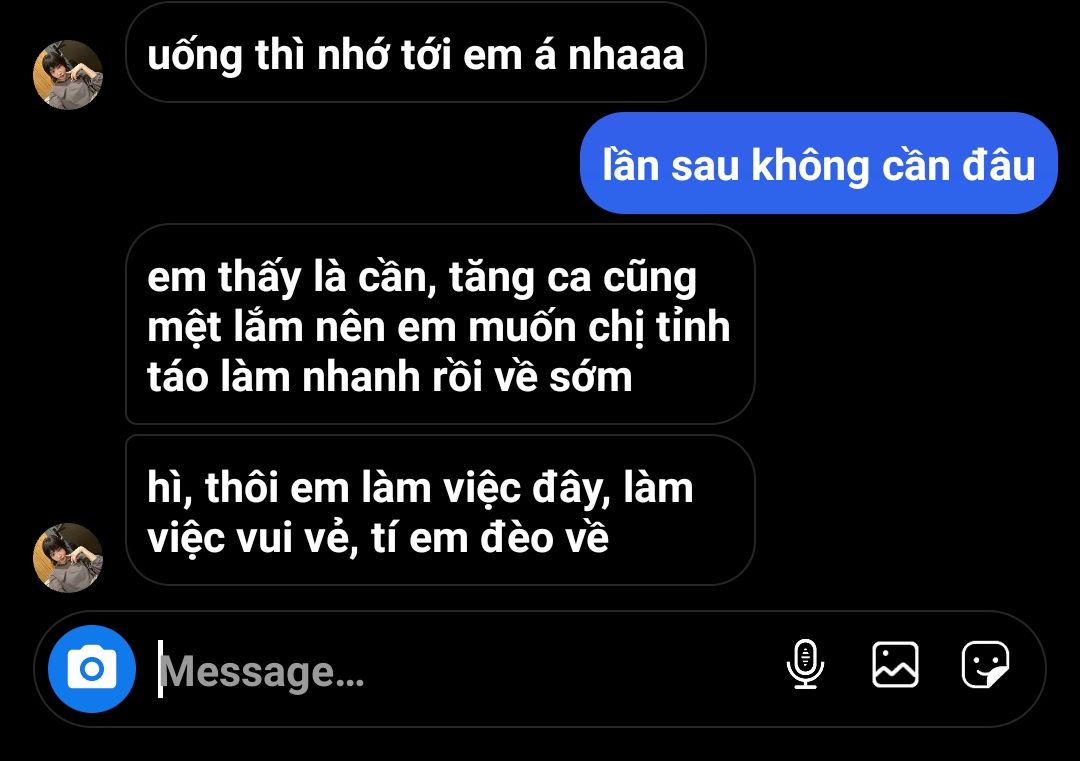Screen dimensions: 1080x761
Task: Open the blue camera button
Action: click(x=92, y=669)
